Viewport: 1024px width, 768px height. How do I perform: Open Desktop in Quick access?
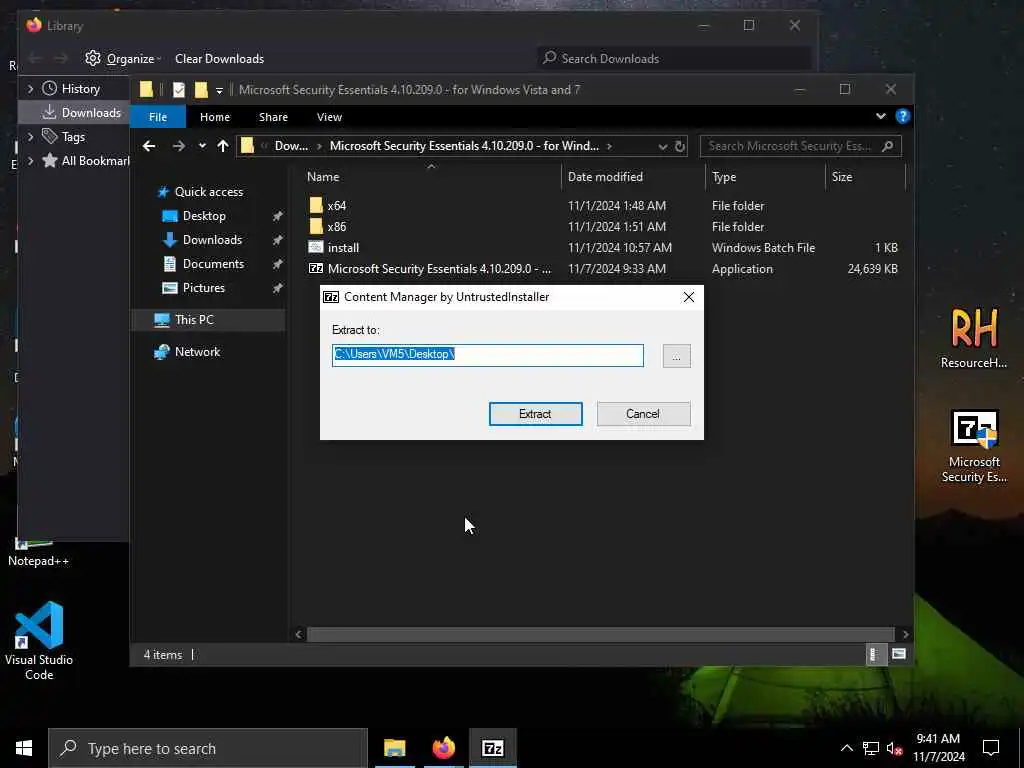[x=204, y=216]
